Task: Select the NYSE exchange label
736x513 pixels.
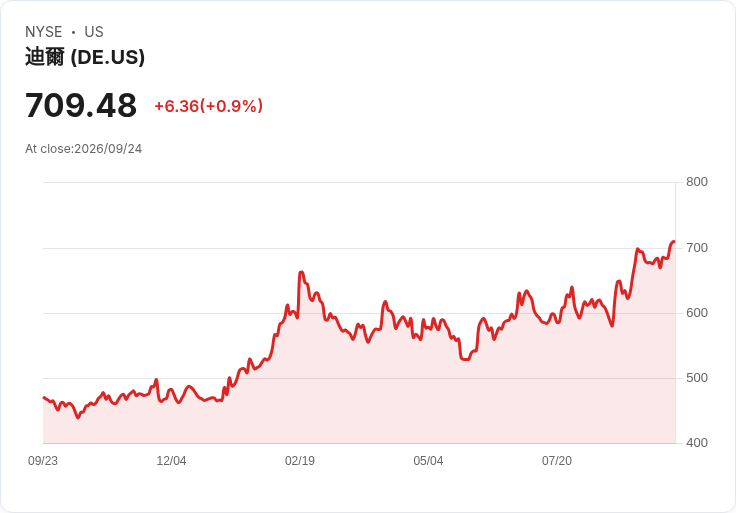Action: [44, 32]
